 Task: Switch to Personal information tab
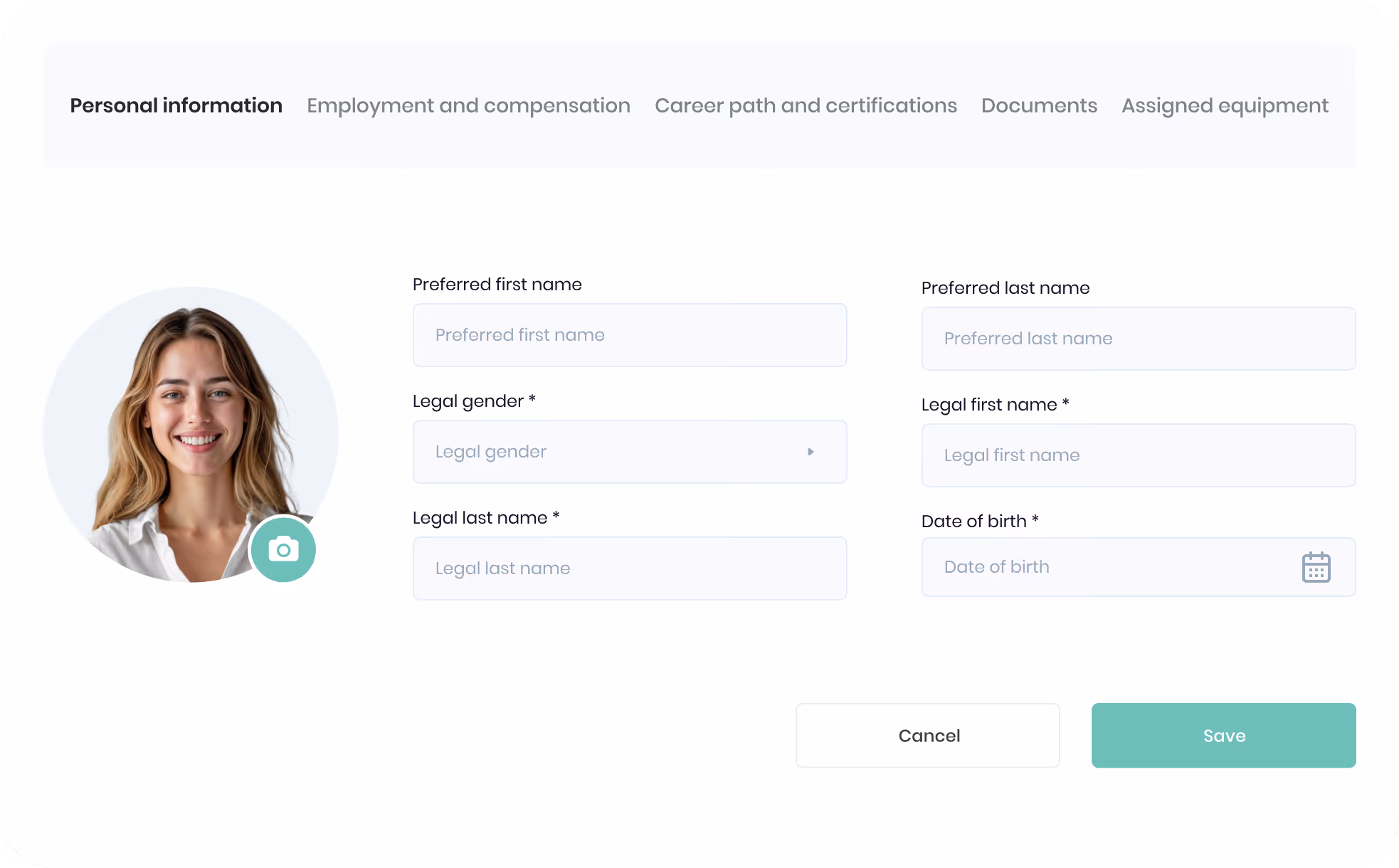click(x=176, y=105)
